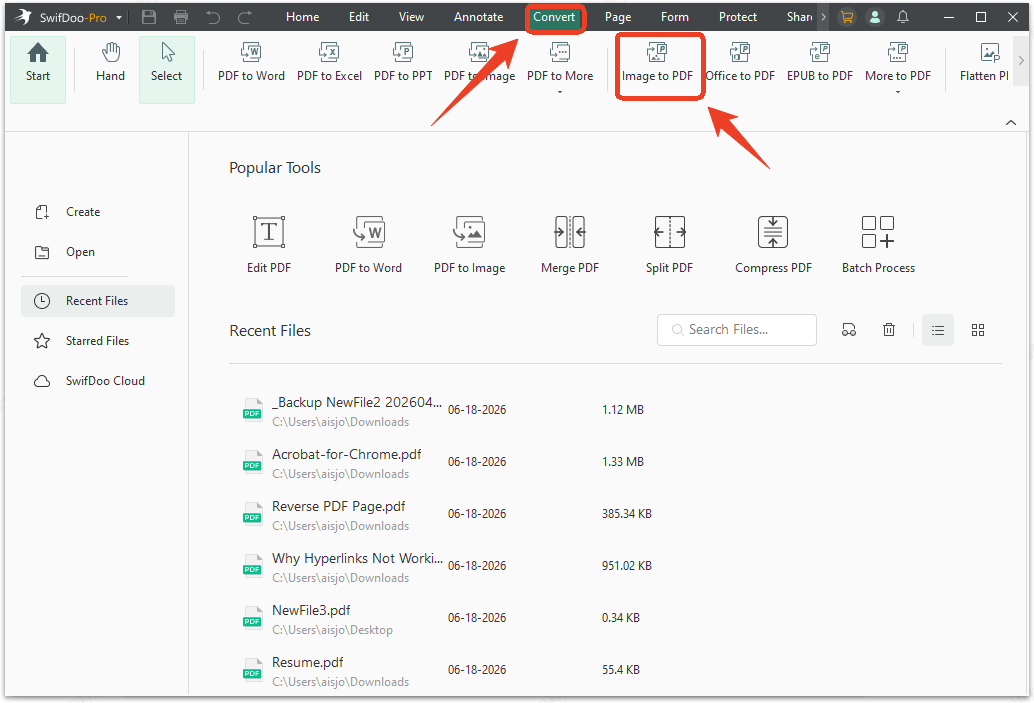Open the user account icon
Screen dimensions: 1034x703
point(874,17)
